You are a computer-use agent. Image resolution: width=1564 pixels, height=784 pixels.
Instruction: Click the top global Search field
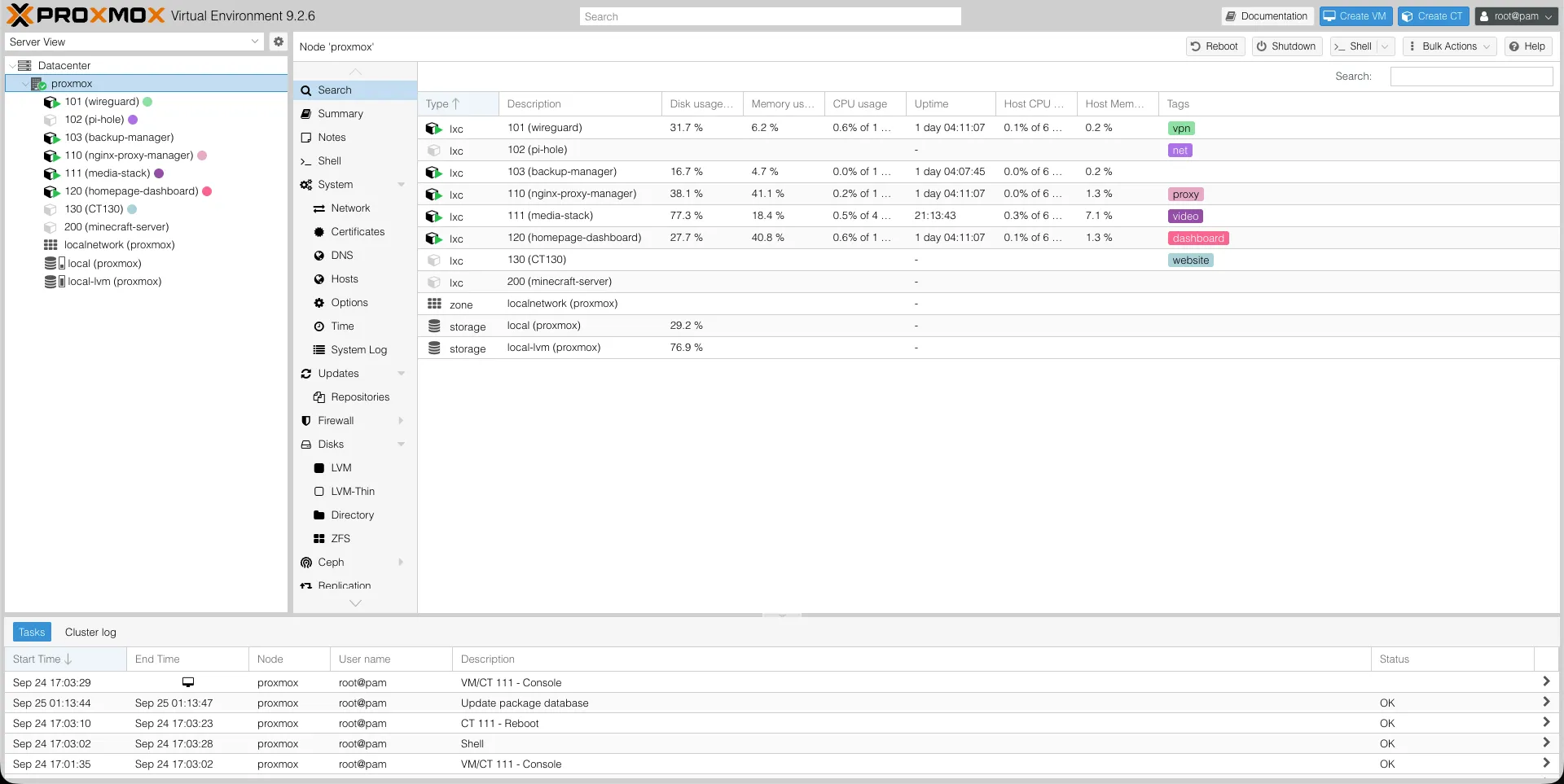pyautogui.click(x=770, y=16)
